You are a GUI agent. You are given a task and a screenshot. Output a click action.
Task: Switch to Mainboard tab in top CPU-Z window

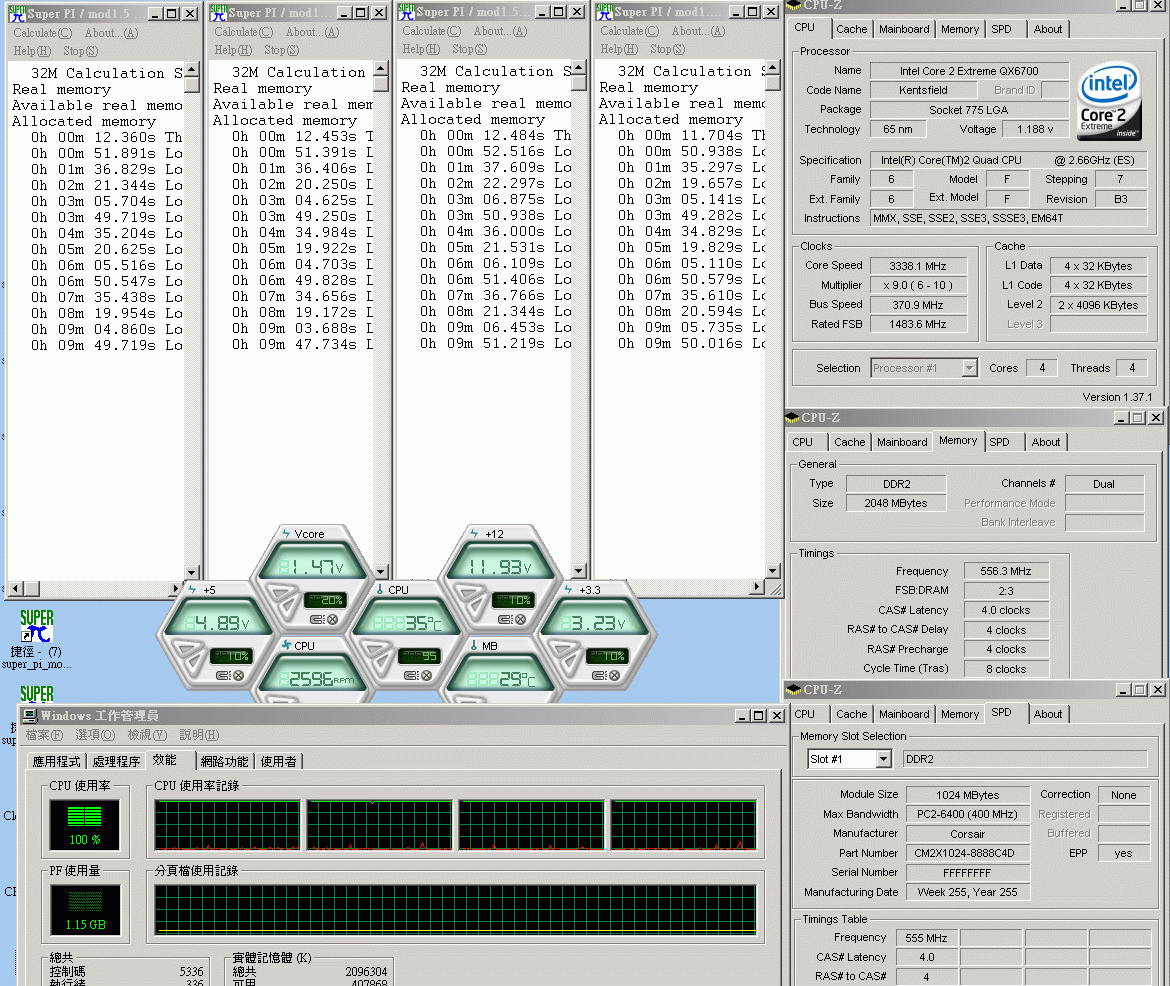click(904, 29)
